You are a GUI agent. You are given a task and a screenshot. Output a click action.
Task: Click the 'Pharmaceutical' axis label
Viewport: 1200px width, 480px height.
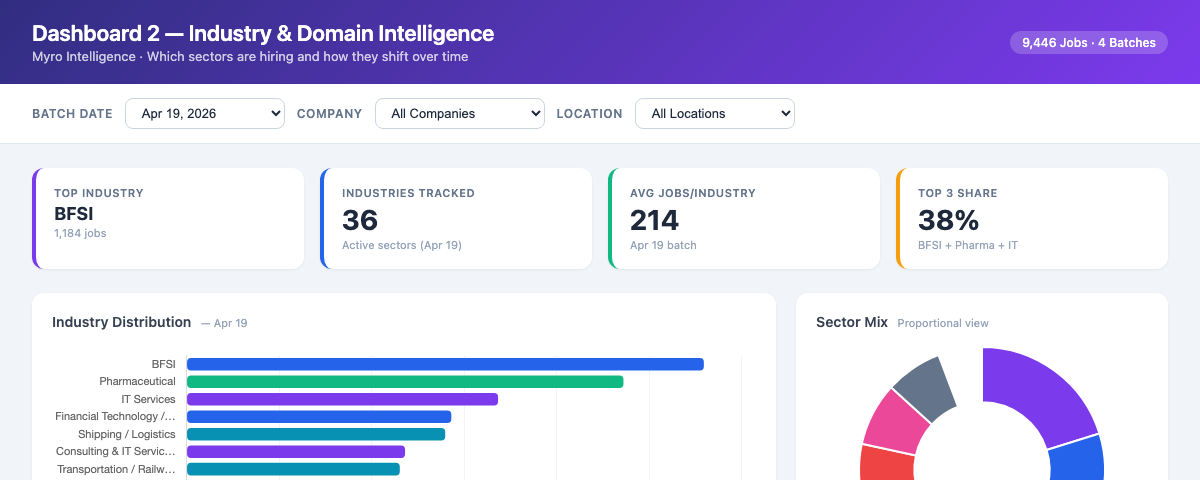pos(138,381)
